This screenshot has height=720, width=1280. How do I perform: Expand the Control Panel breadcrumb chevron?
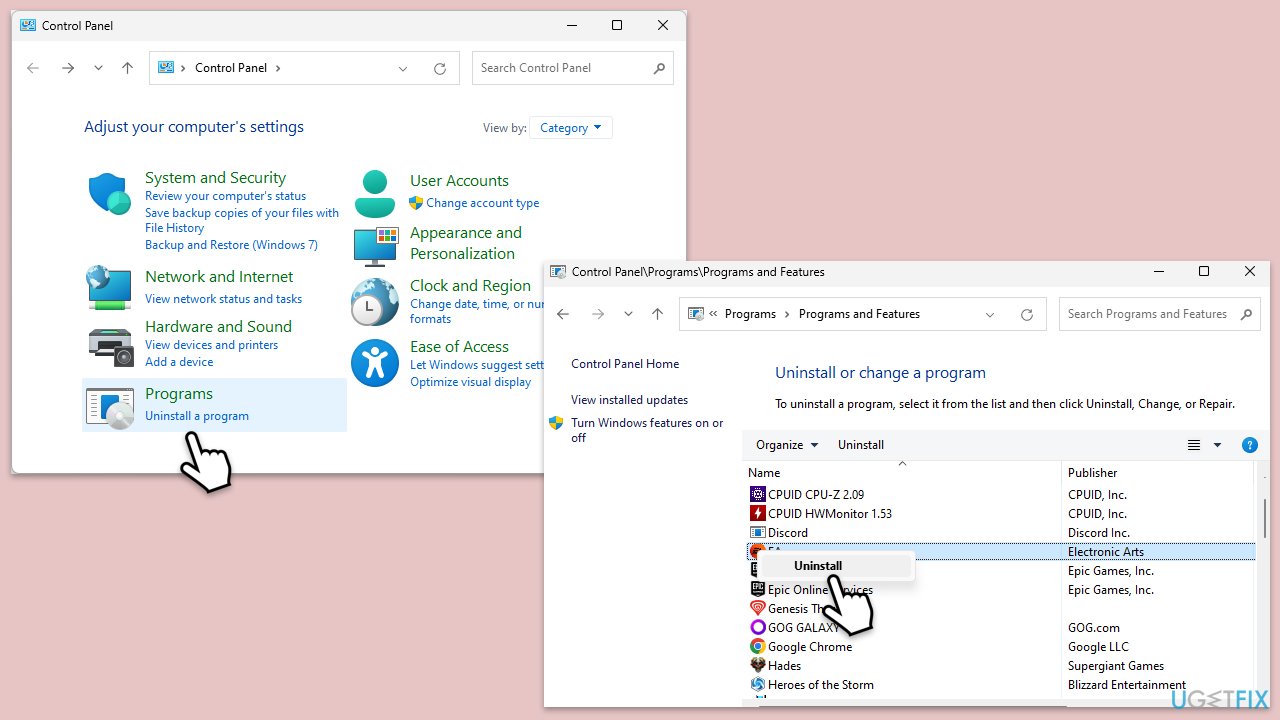(x=277, y=68)
